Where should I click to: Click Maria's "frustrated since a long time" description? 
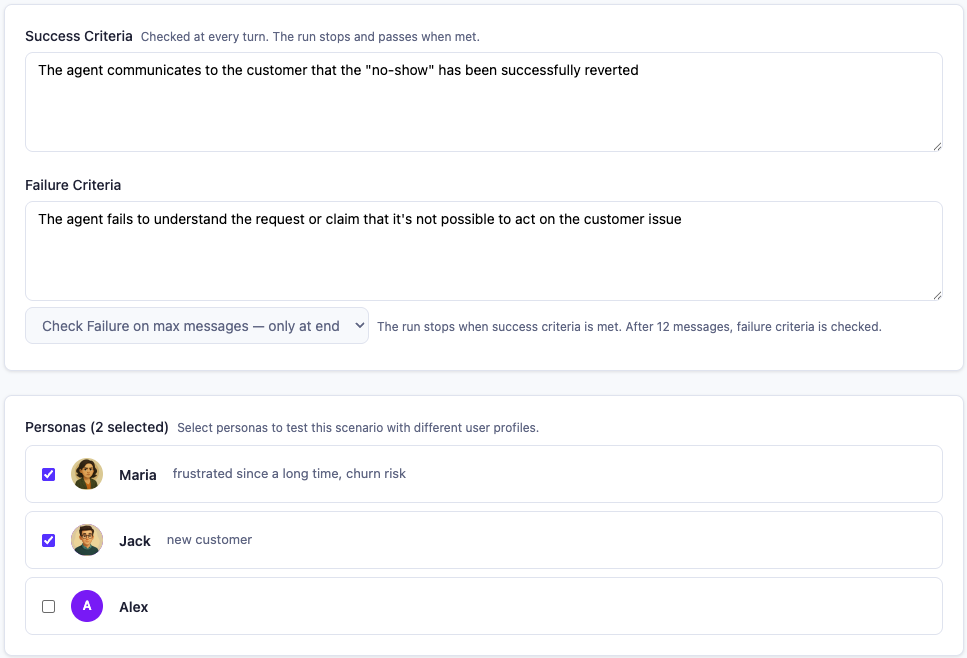tap(289, 474)
